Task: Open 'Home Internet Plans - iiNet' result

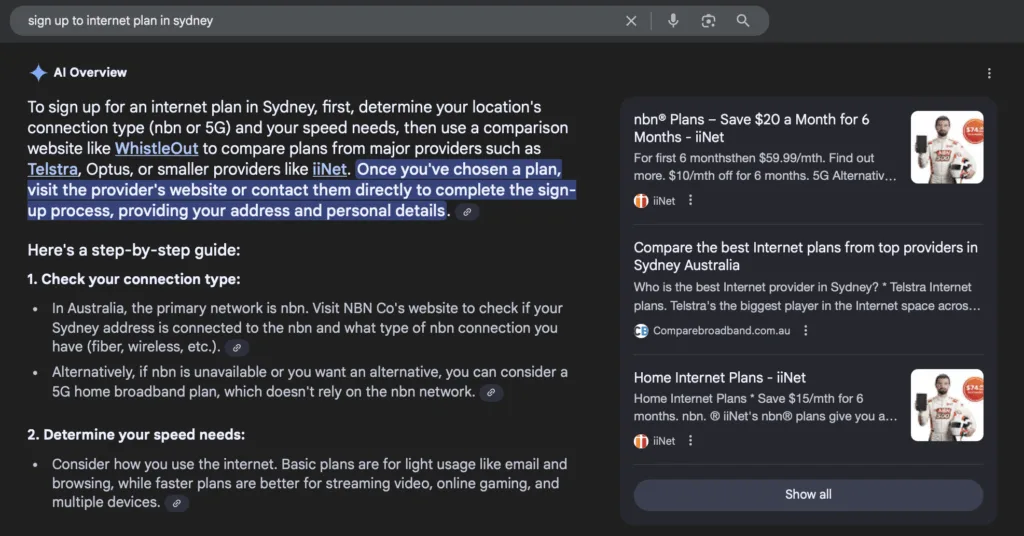Action: tap(719, 377)
